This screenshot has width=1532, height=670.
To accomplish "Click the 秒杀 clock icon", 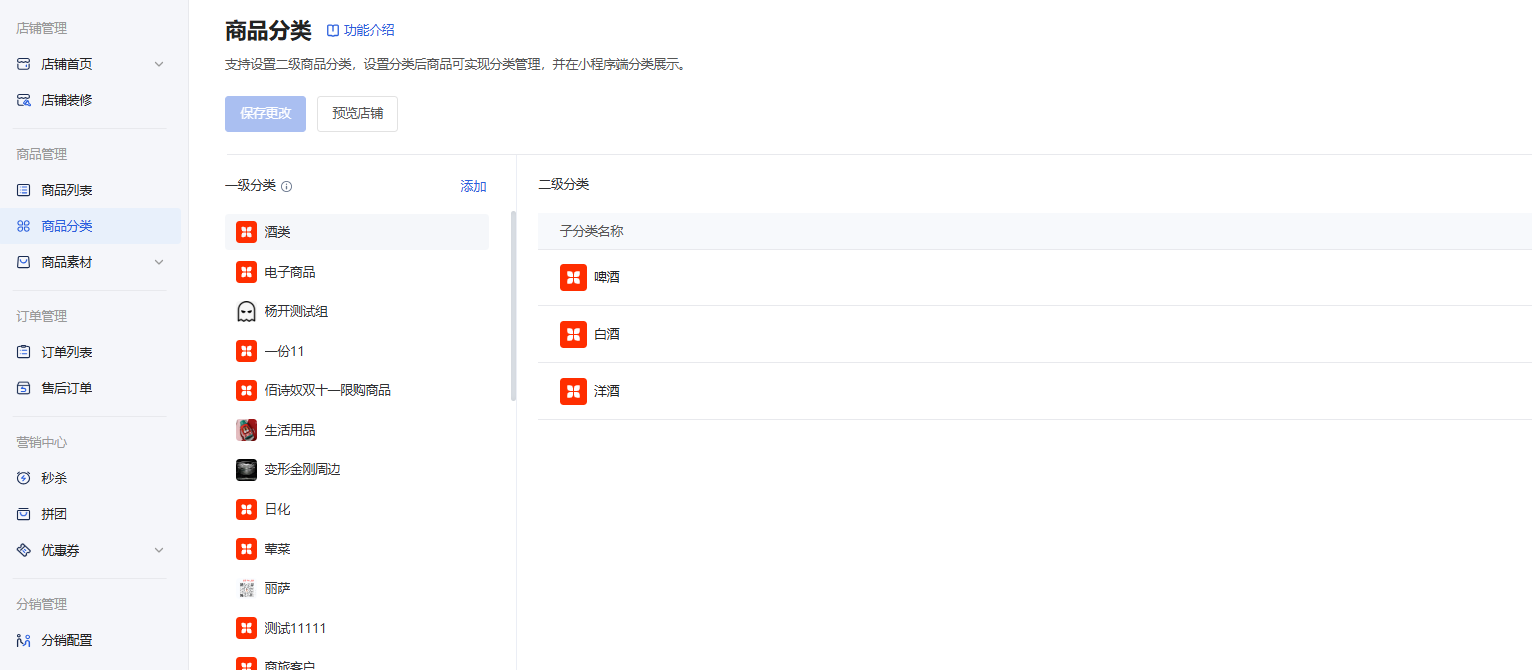I will (24, 478).
